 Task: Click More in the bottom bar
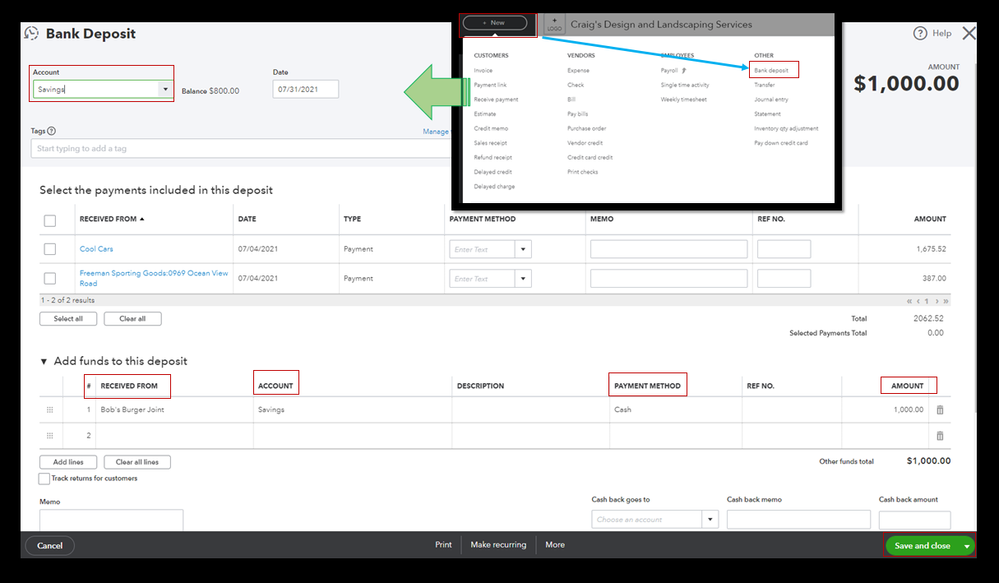click(x=555, y=545)
